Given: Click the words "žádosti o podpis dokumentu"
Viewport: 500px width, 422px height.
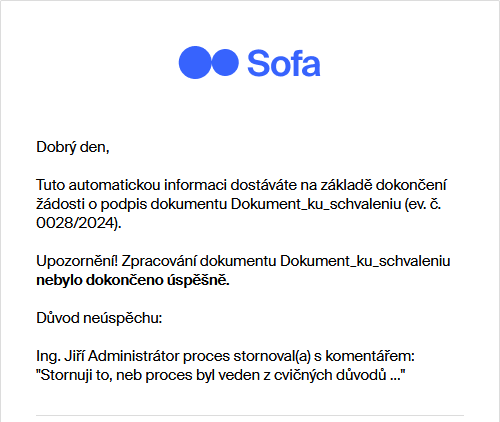Looking at the screenshot, I should click(131, 204).
